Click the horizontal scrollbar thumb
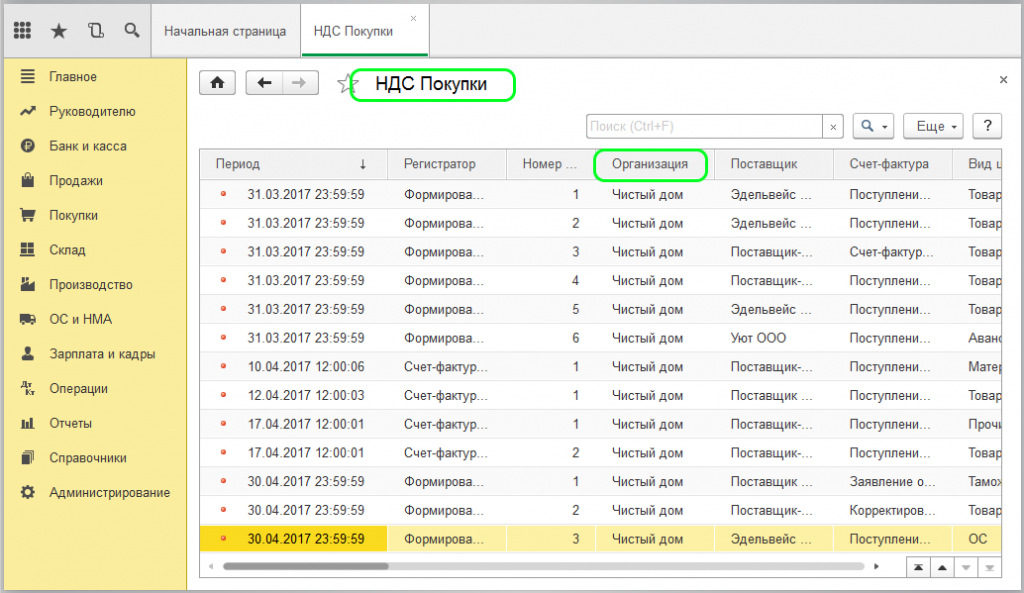This screenshot has width=1024, height=593. point(305,566)
